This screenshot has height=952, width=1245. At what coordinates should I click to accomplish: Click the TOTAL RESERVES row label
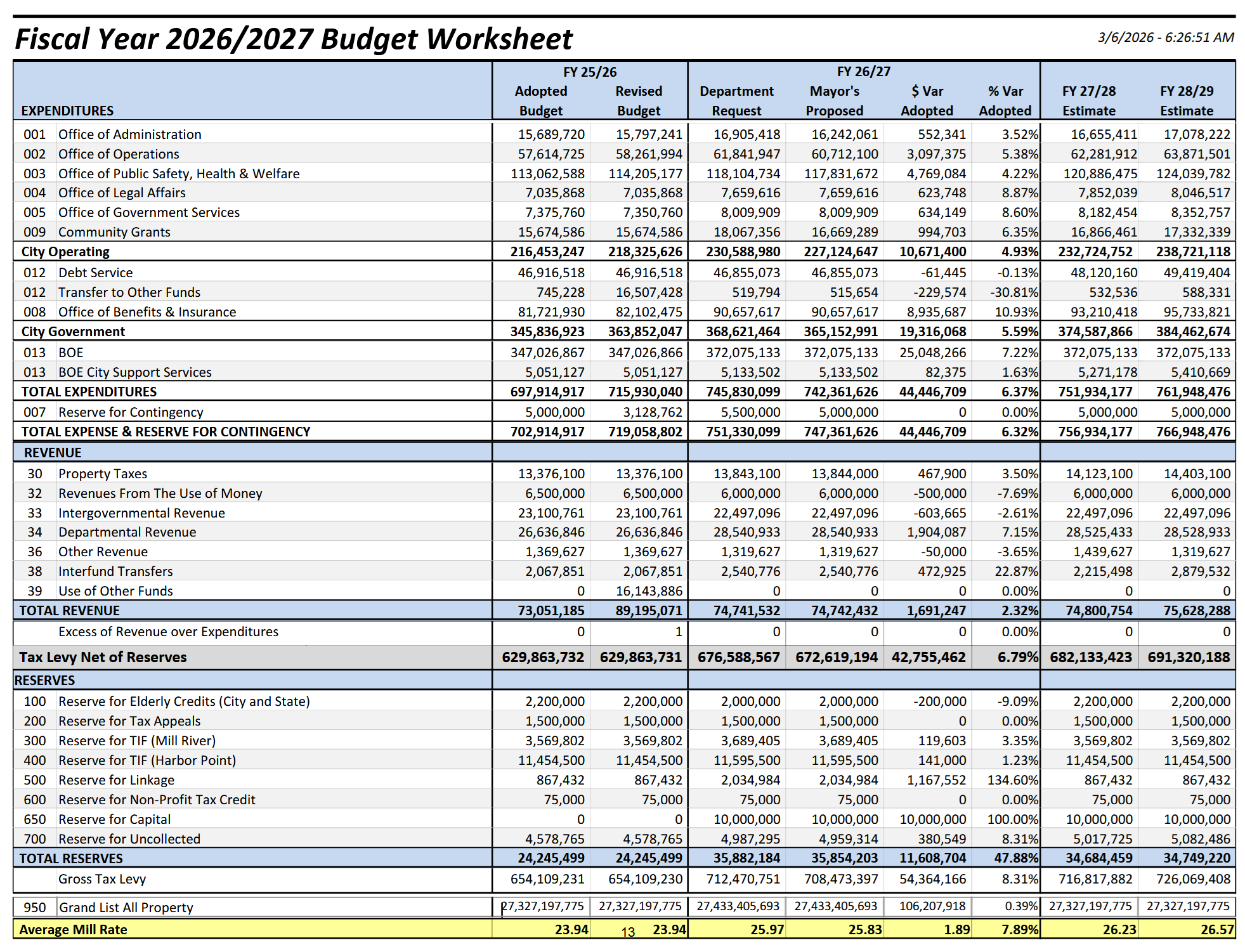[71, 859]
